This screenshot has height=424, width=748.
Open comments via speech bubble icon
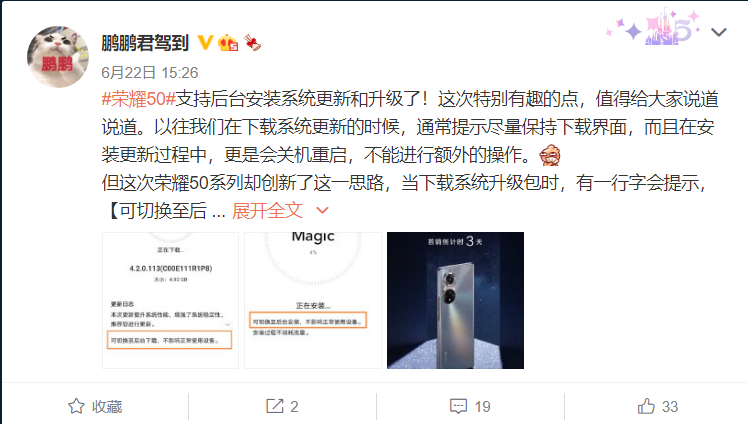(458, 406)
